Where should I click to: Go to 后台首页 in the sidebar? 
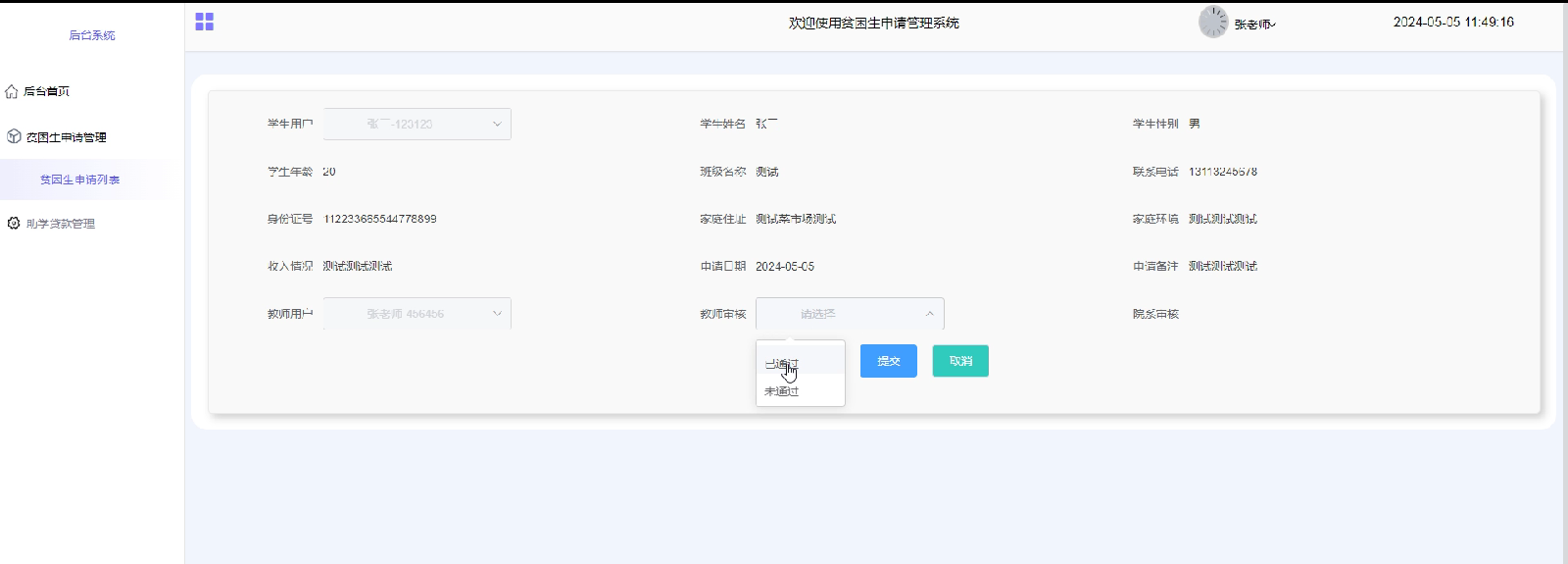tap(46, 91)
